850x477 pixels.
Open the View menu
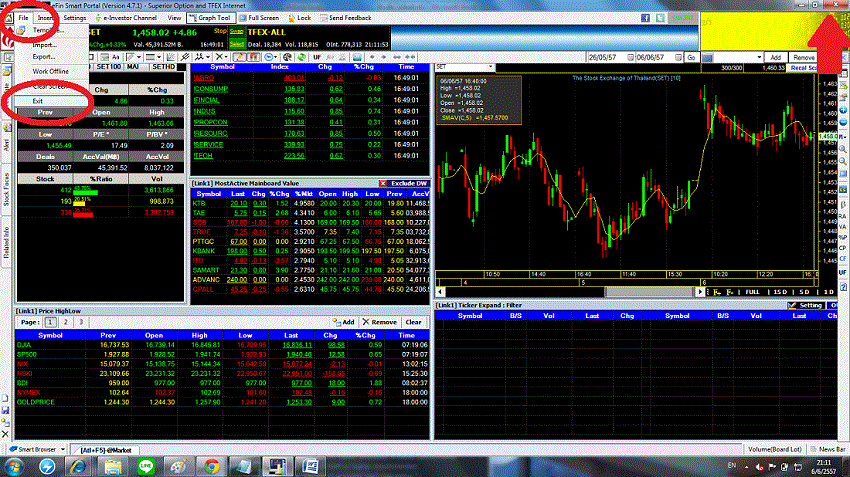[x=174, y=18]
